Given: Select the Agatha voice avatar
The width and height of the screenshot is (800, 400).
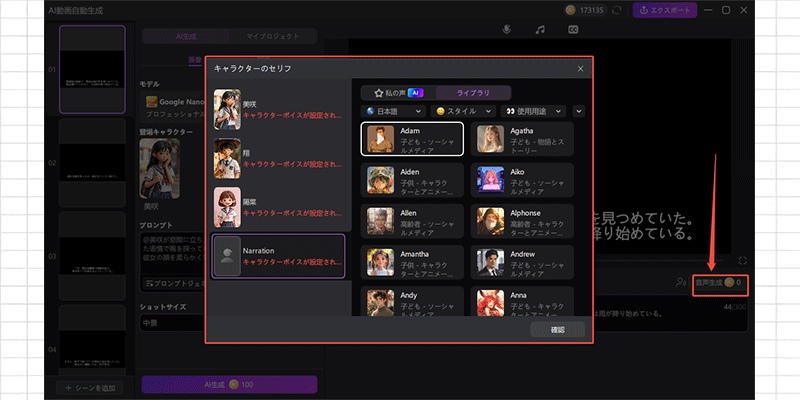Looking at the screenshot, I should [490, 139].
